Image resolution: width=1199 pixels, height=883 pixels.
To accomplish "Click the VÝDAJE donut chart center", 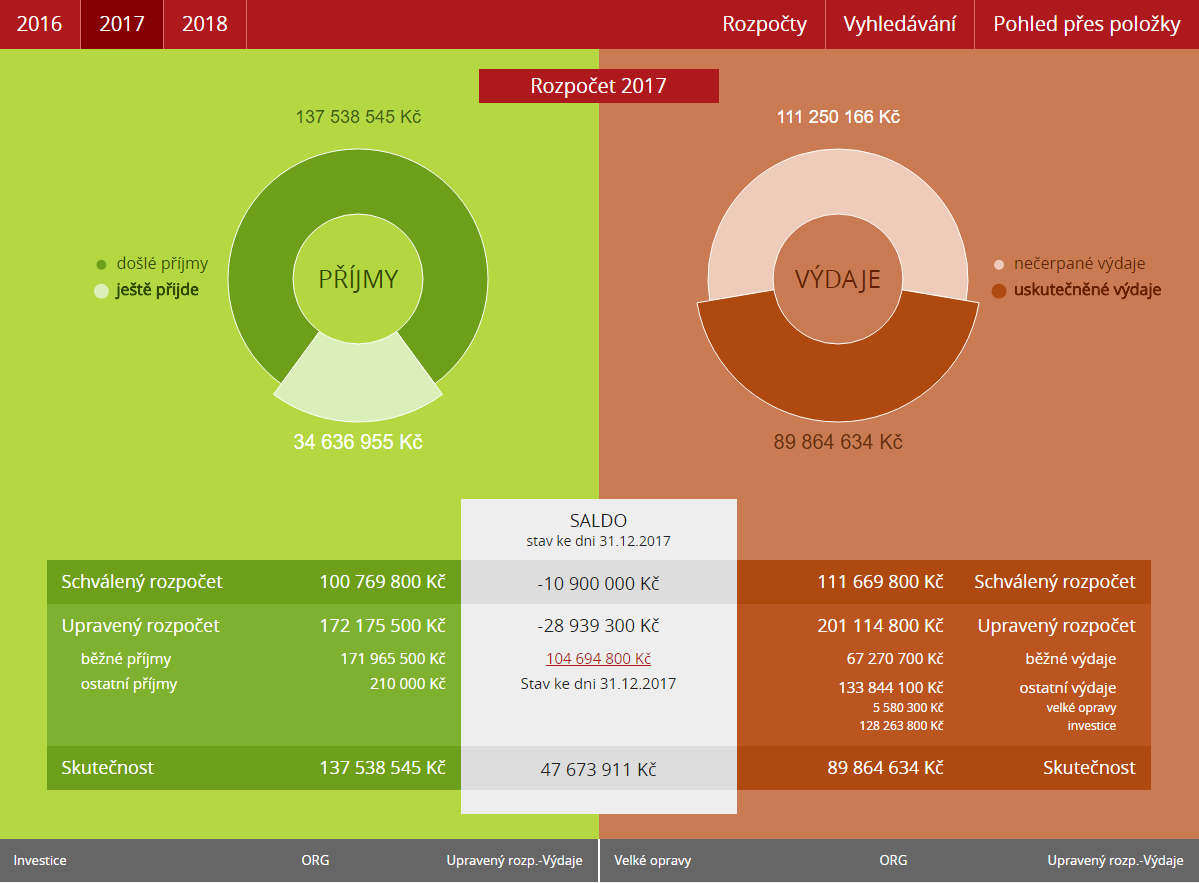I will click(838, 279).
